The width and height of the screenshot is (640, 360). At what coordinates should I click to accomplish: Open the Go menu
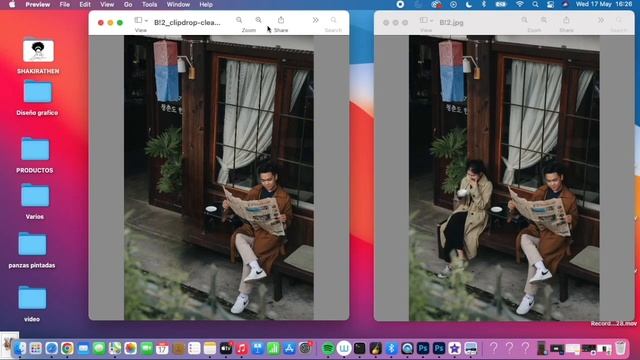128,4
